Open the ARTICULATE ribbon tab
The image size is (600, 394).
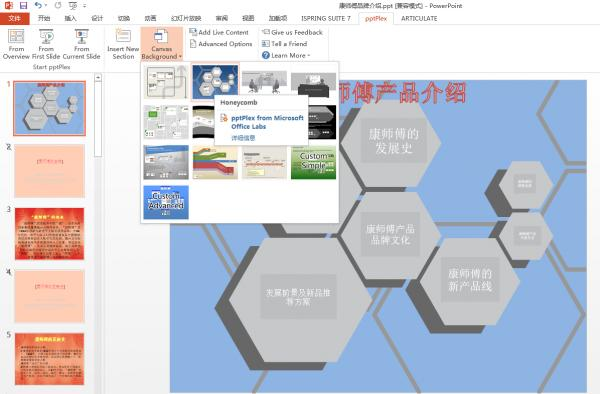419,18
